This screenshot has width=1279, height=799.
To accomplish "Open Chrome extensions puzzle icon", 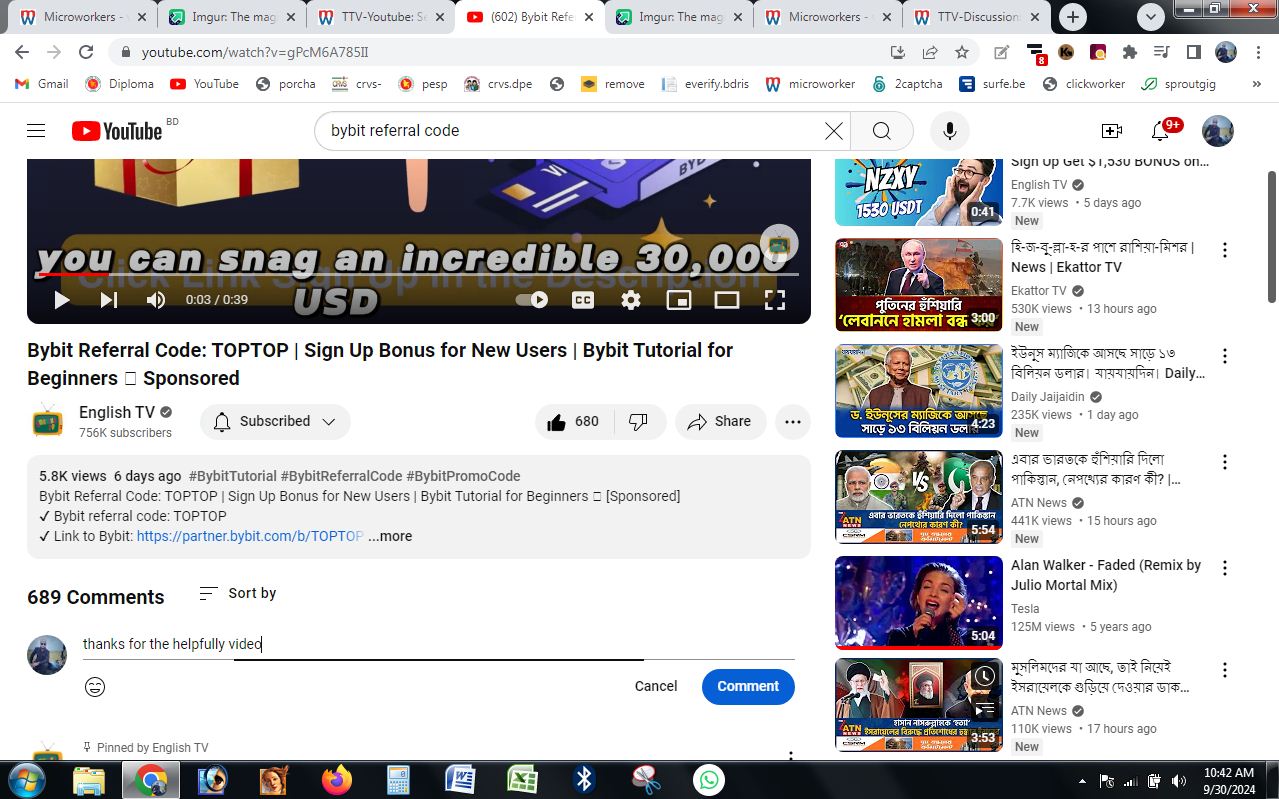I will [x=1130, y=52].
